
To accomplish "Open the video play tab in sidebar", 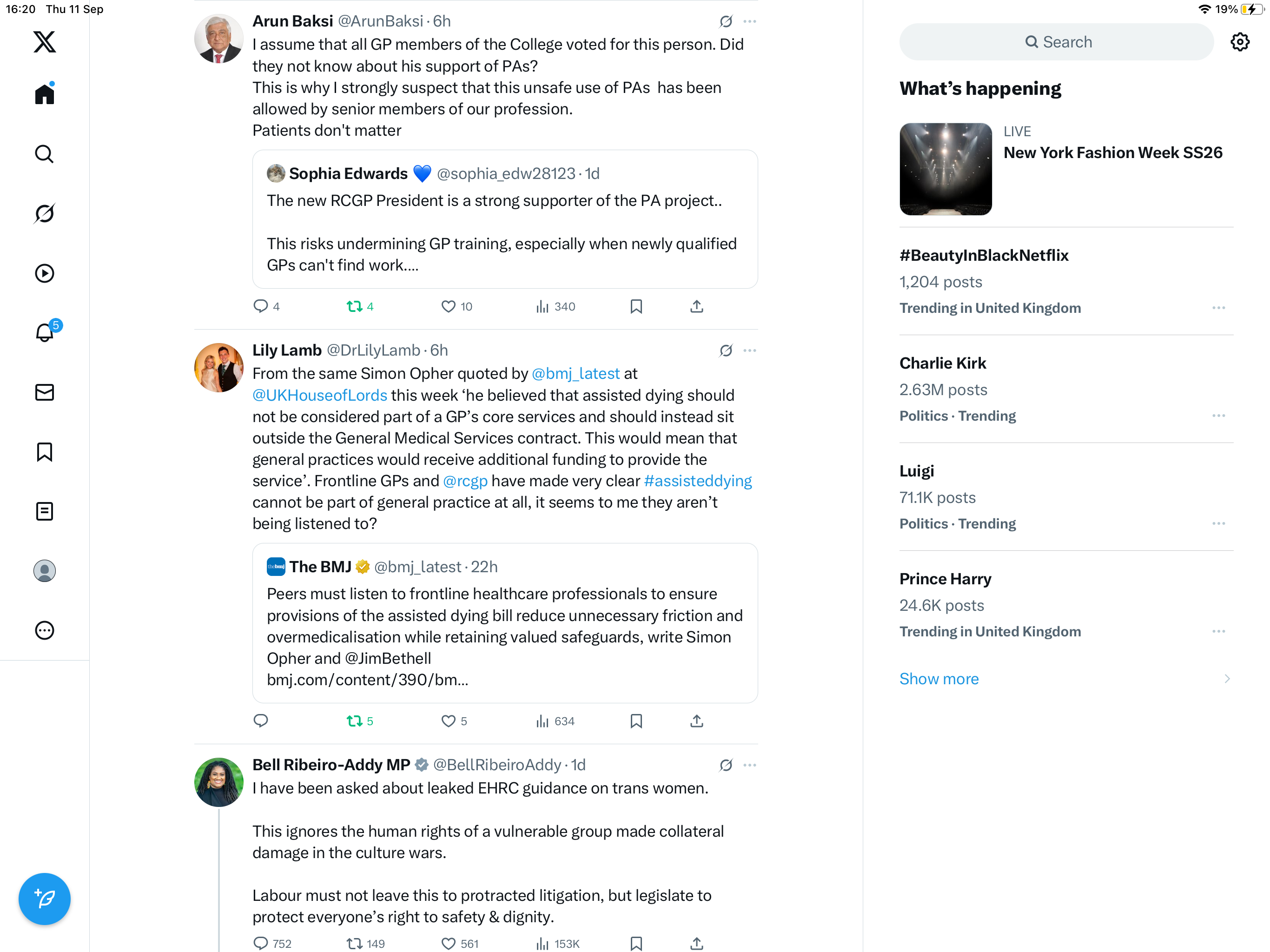I will 44,273.
